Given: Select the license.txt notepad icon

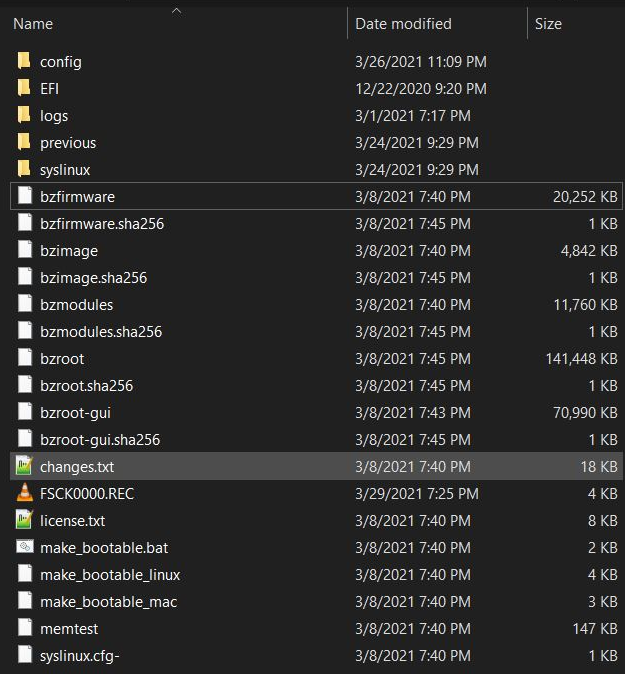Looking at the screenshot, I should click(25, 520).
